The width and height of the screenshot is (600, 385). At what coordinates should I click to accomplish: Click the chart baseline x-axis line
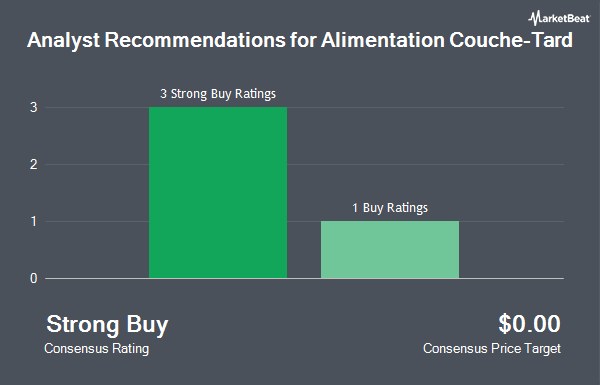pos(305,279)
